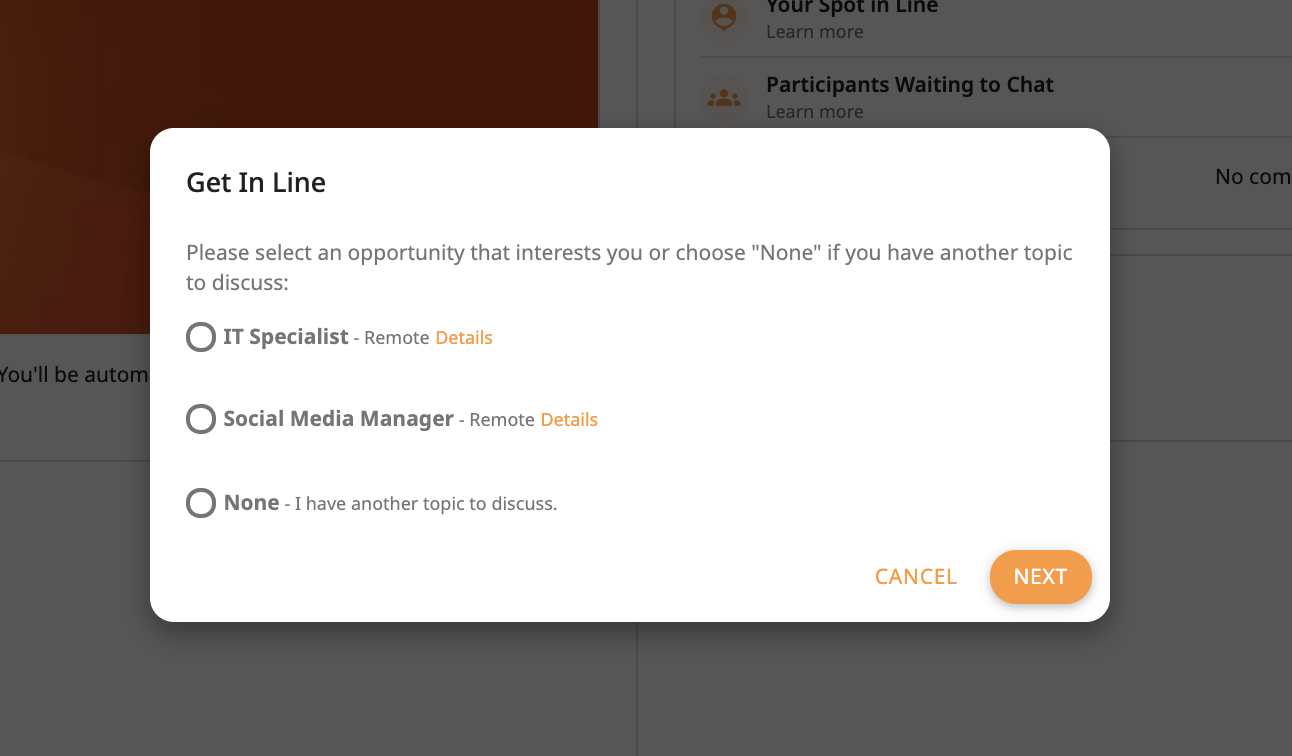1292x756 pixels.
Task: Open Details link for IT Specialist
Action: [x=464, y=338]
